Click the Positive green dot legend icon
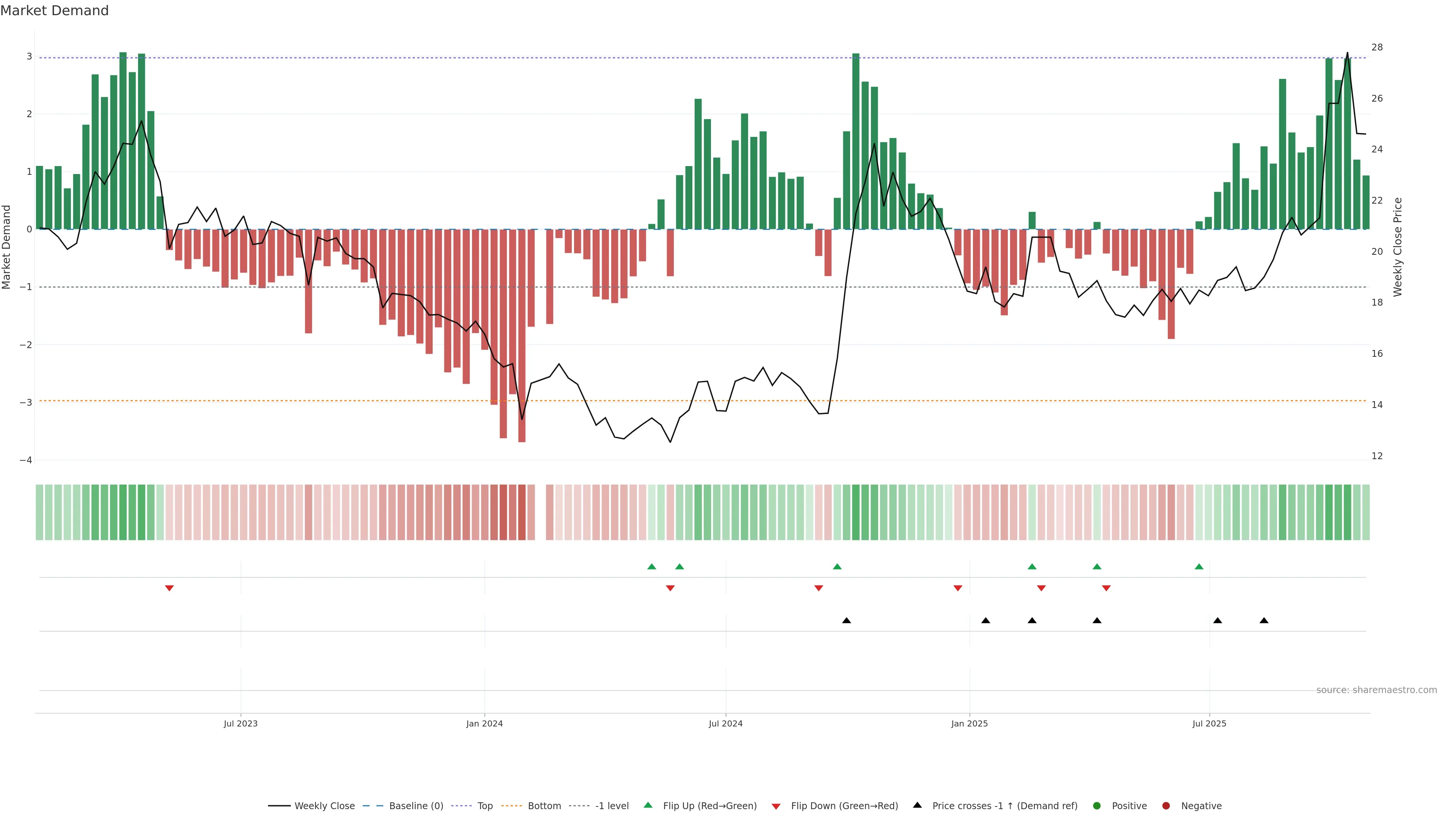The width and height of the screenshot is (1456, 819). (1097, 806)
